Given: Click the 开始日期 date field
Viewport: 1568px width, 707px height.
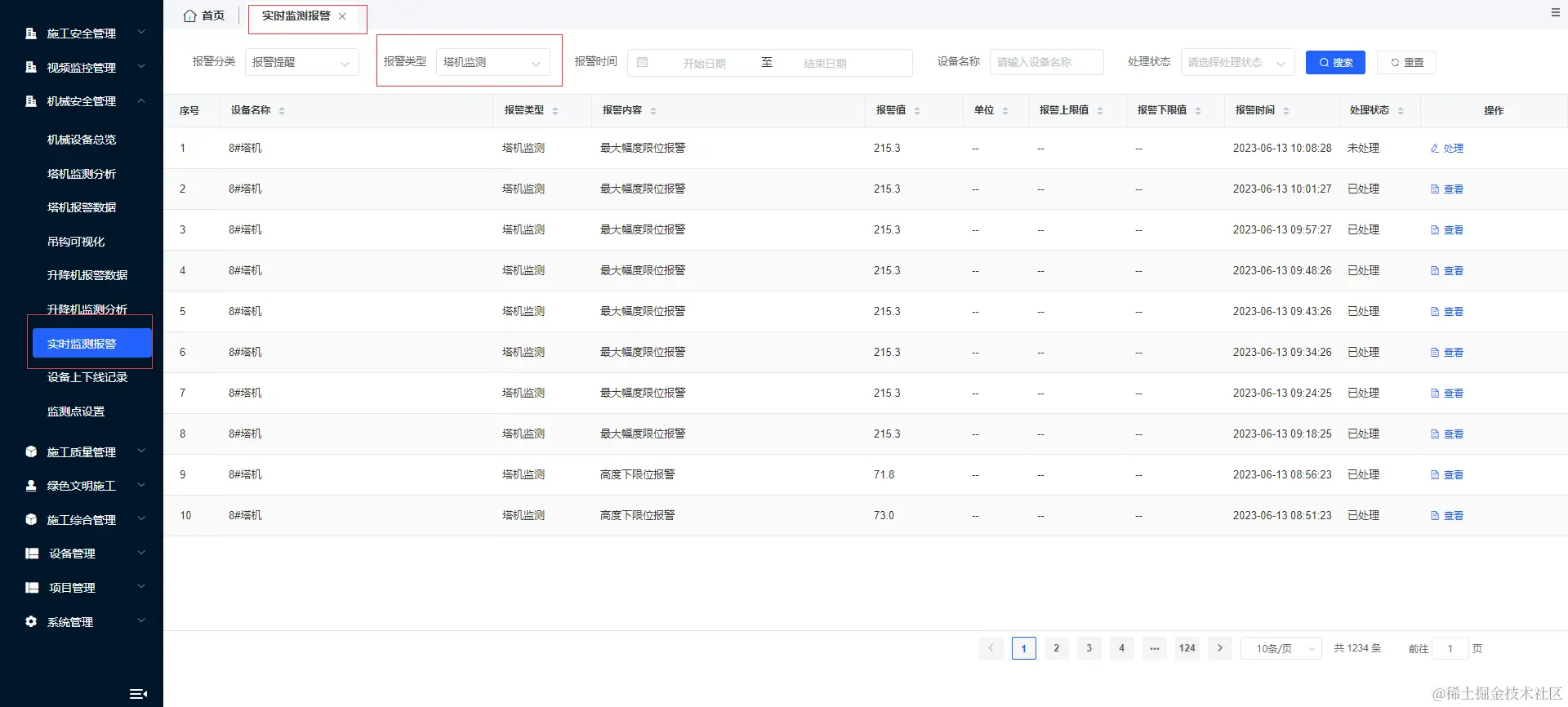Looking at the screenshot, I should pos(705,63).
